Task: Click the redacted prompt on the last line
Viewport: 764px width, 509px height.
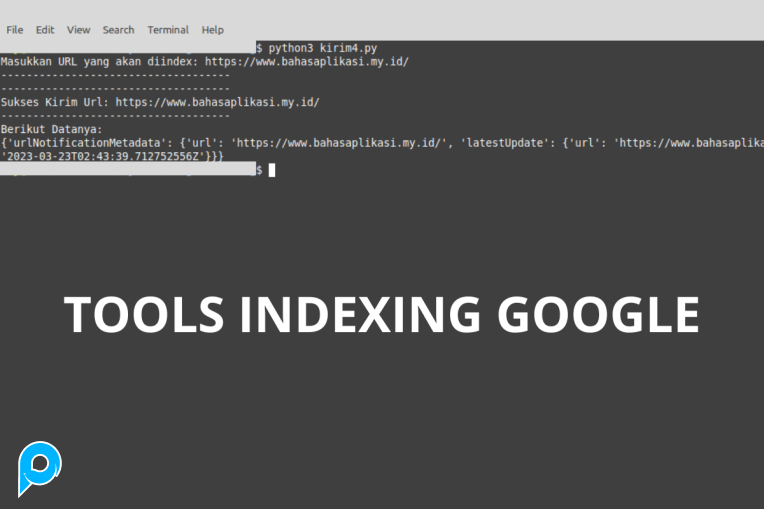Action: point(127,170)
